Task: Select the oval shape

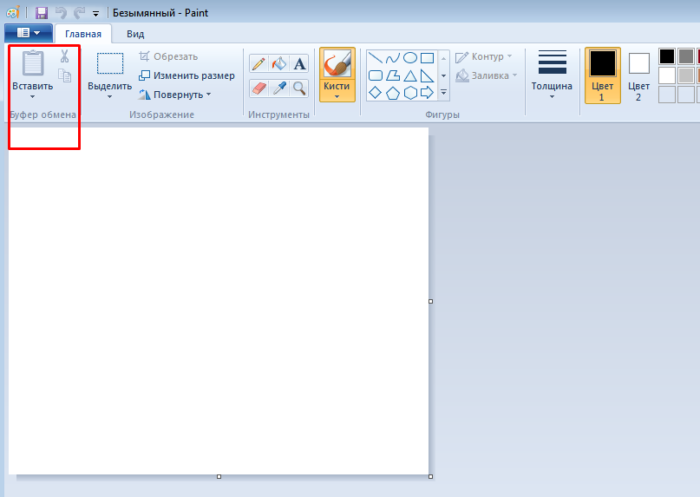Action: click(410, 58)
